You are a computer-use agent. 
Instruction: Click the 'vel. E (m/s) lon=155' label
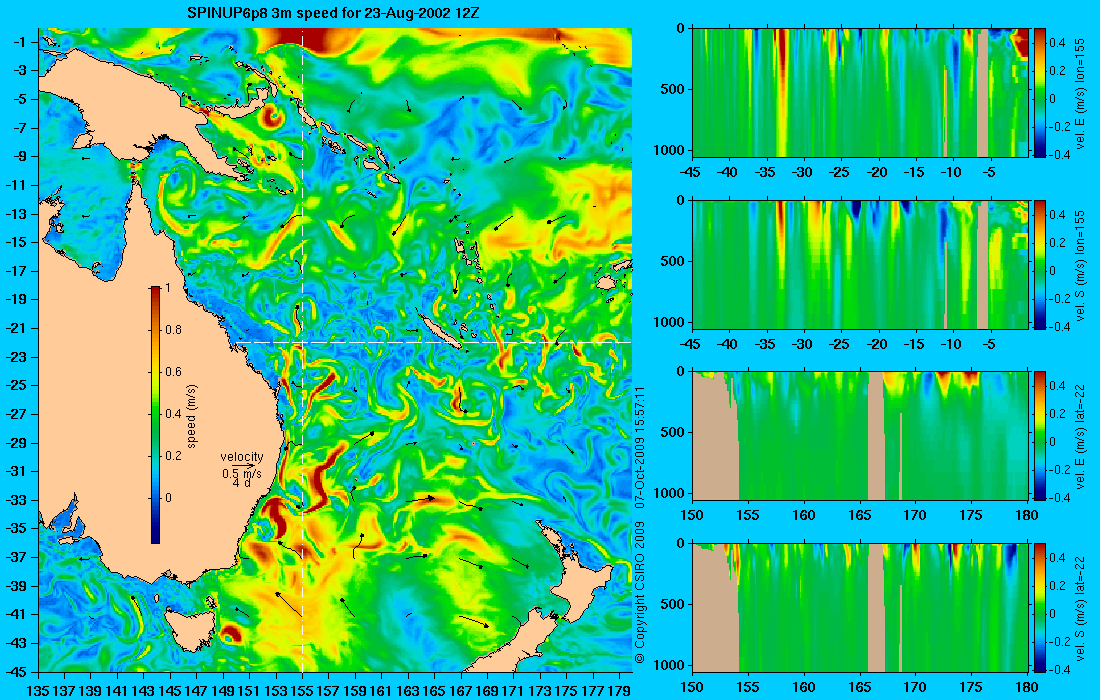1081,92
